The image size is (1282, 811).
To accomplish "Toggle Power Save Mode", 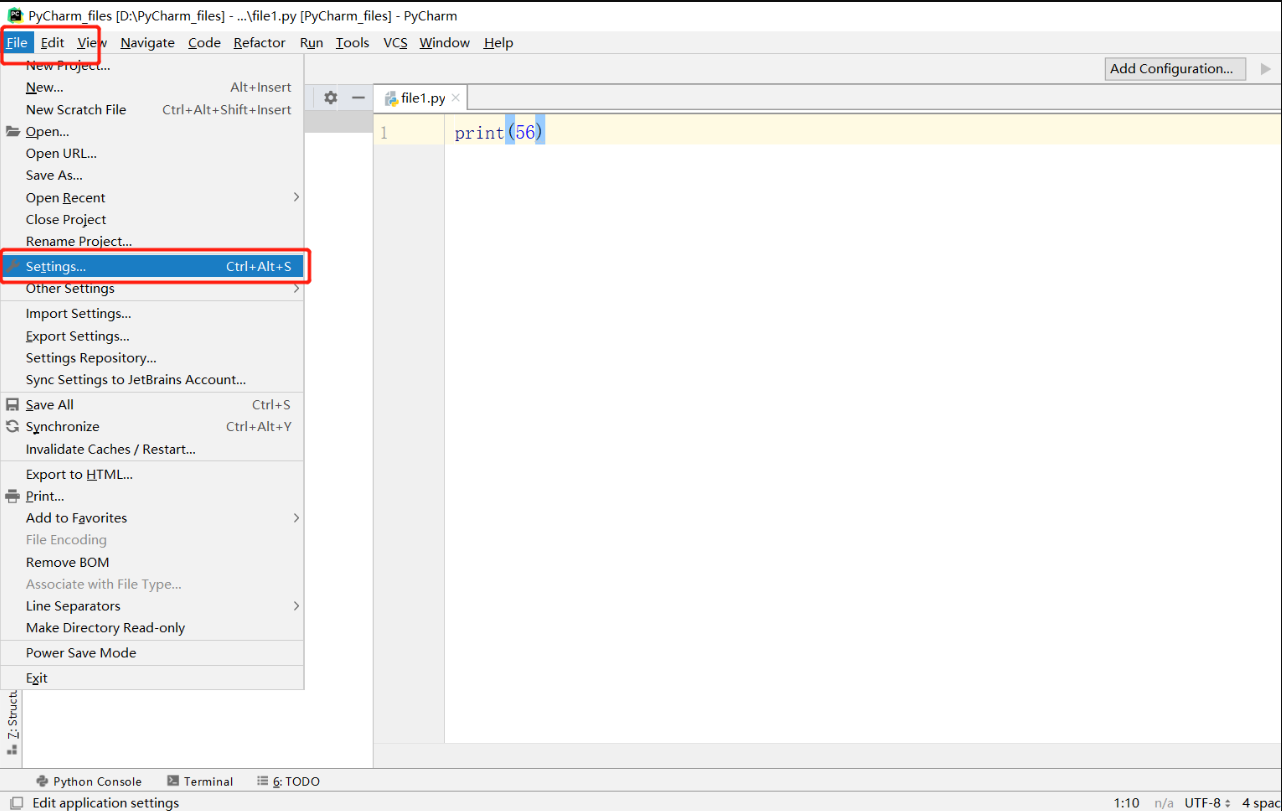I will click(x=152, y=652).
